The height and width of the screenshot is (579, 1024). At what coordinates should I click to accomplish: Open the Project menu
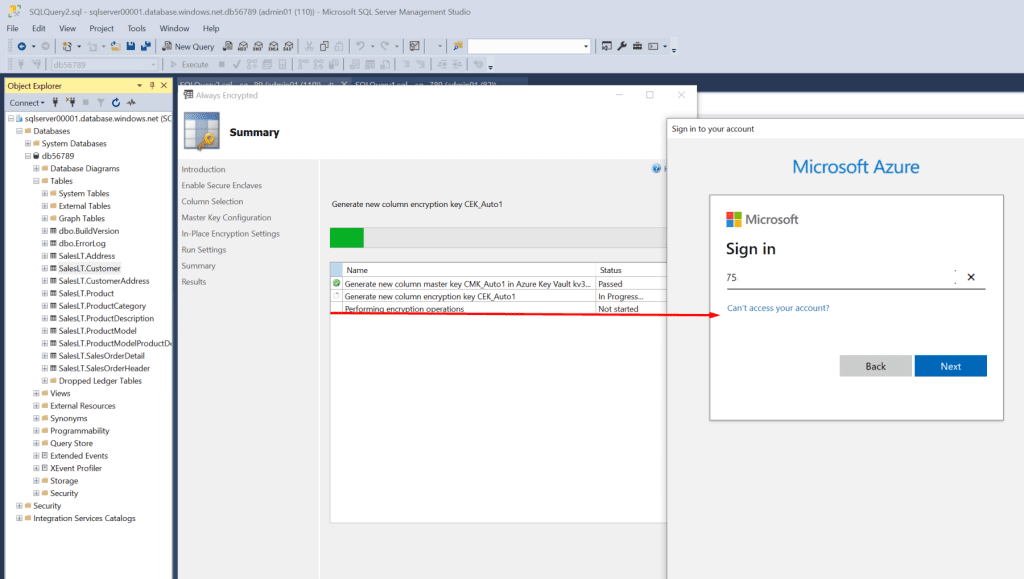point(101,29)
